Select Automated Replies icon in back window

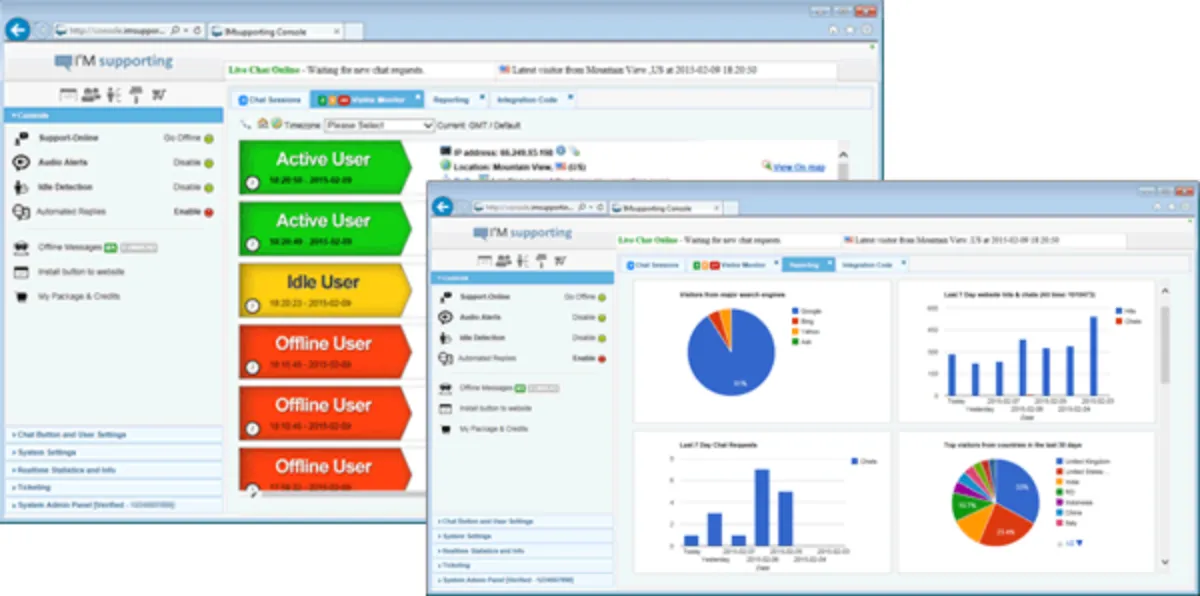click(x=21, y=212)
